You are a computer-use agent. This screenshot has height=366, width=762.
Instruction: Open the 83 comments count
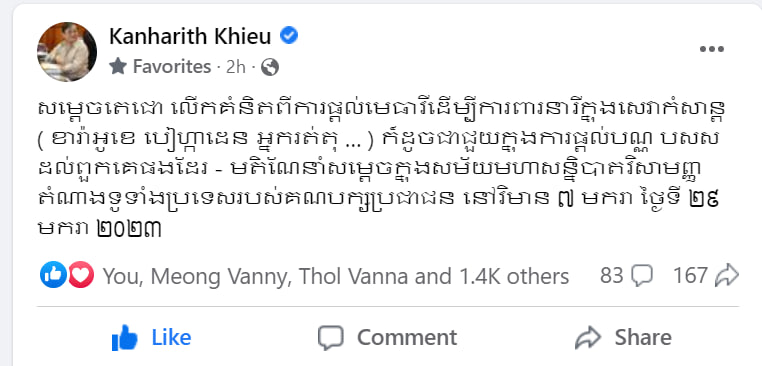(626, 276)
